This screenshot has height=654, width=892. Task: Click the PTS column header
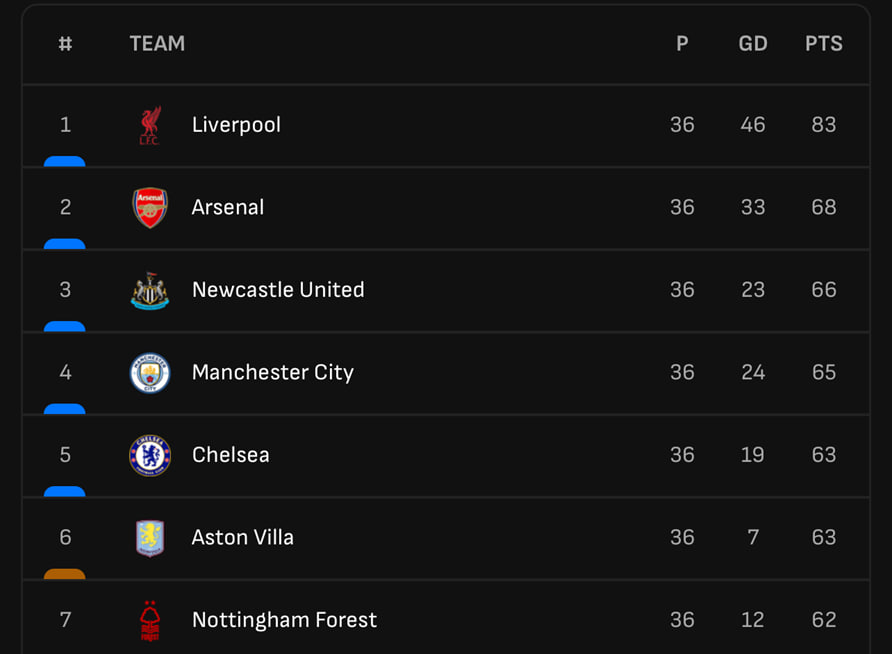(824, 44)
